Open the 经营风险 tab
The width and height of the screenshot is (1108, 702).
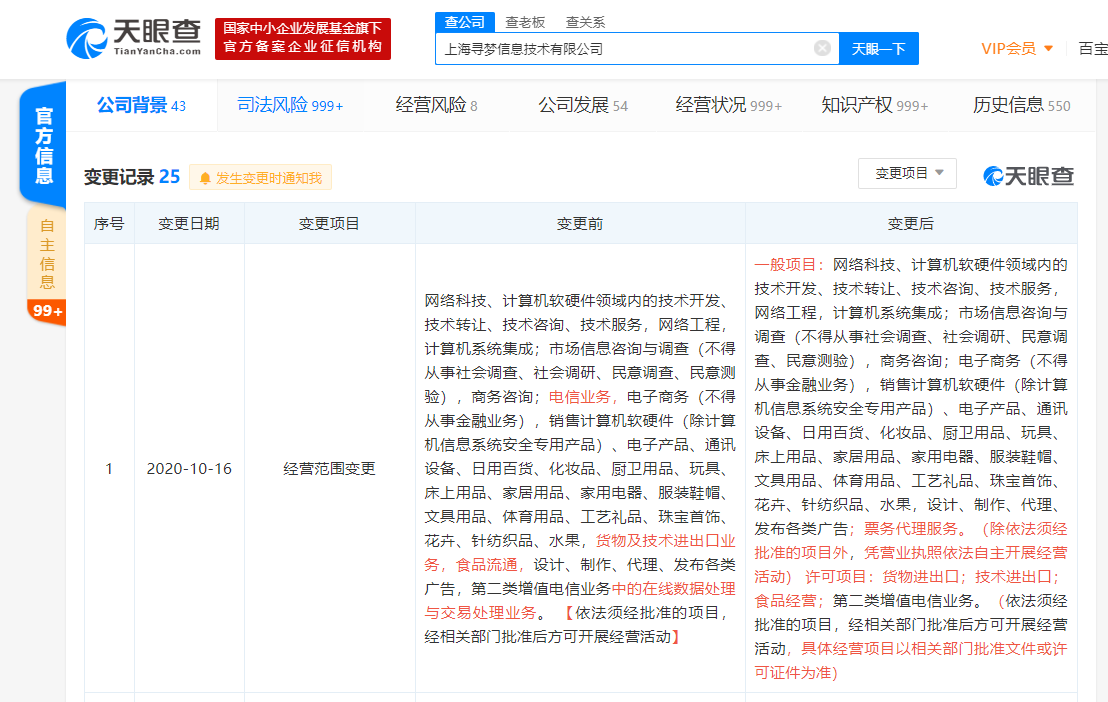coord(436,105)
